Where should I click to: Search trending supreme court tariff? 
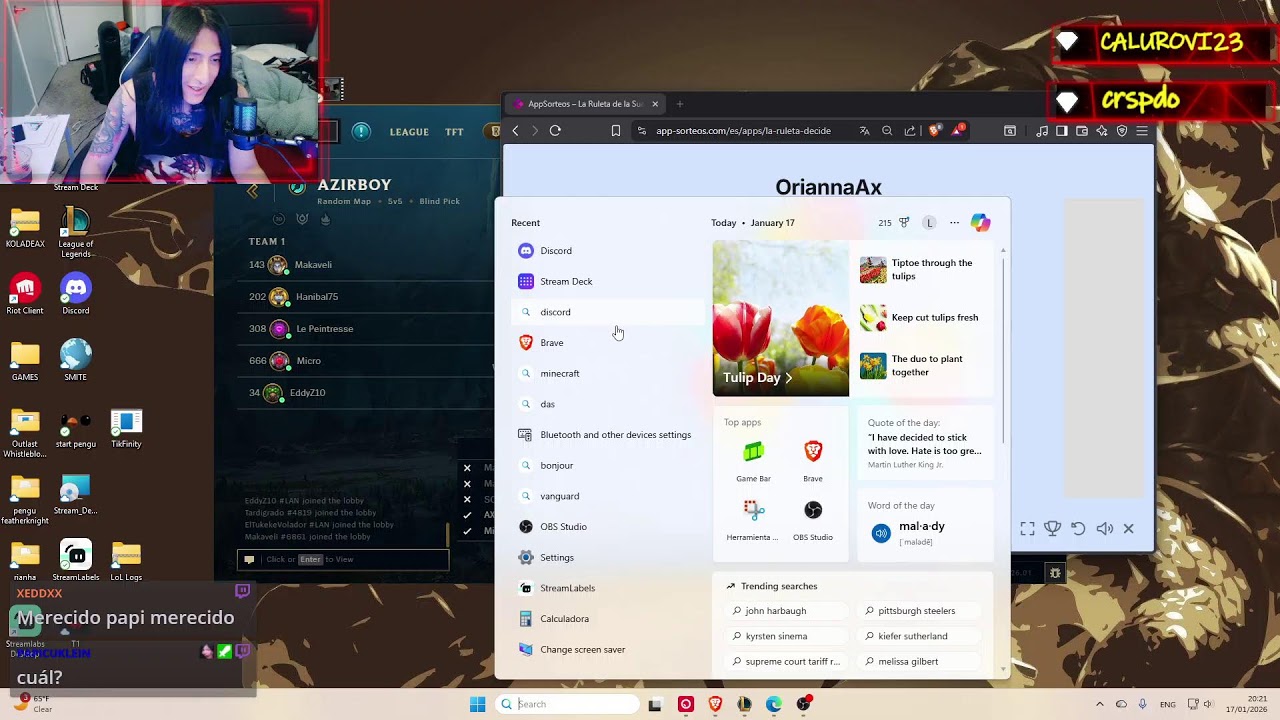pyautogui.click(x=786, y=661)
